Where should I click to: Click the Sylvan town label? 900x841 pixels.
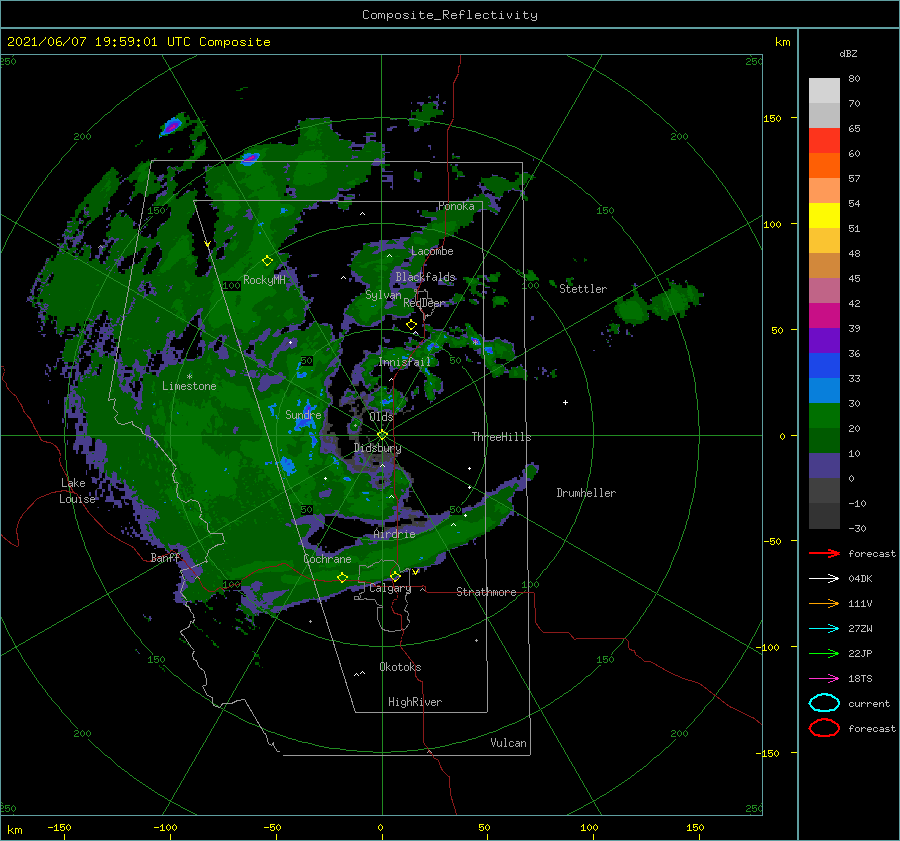(383, 295)
